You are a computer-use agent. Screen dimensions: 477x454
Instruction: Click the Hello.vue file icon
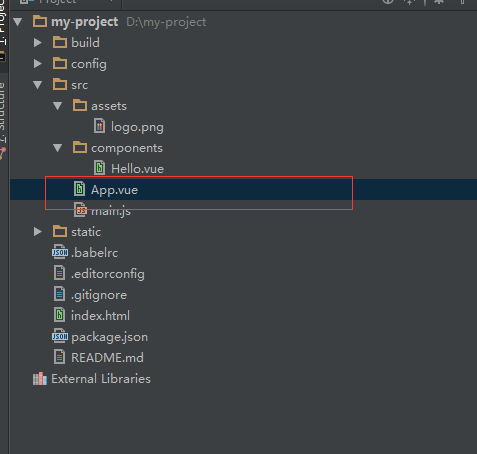(99, 168)
